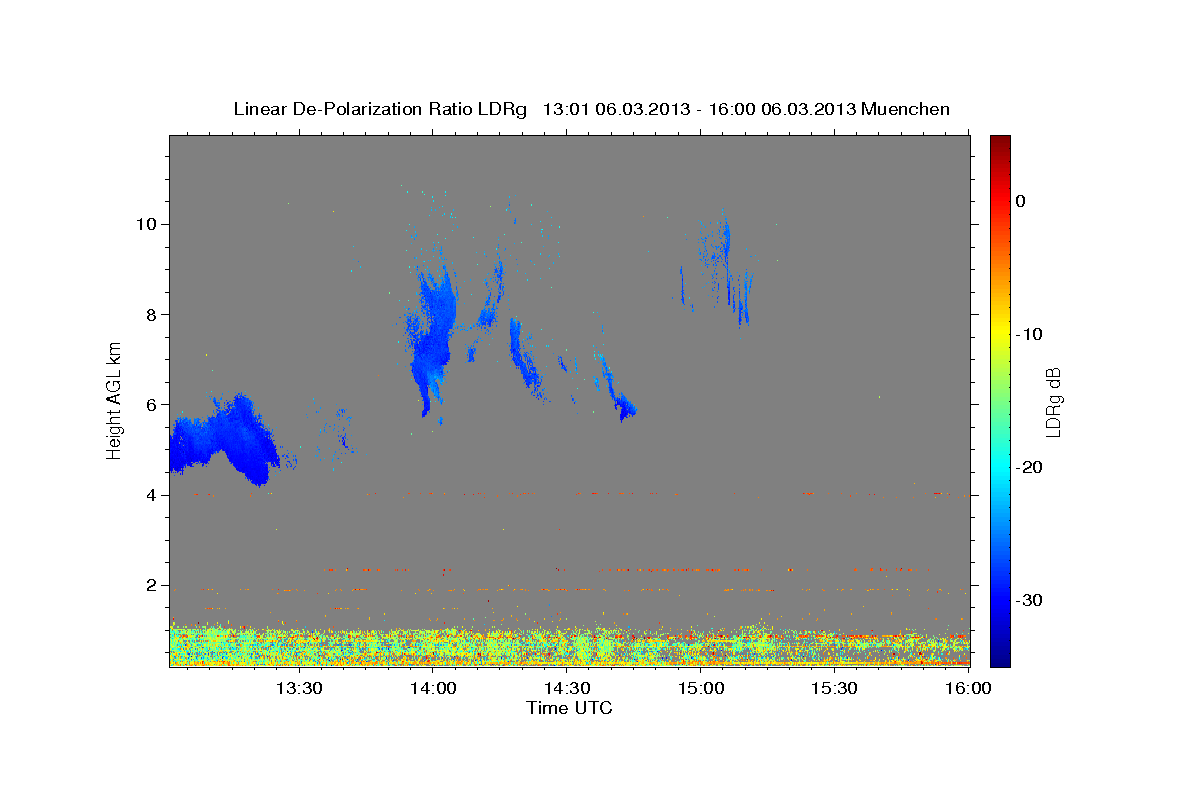Click the plot title 'Linear De-Polarization Ratio LDRg'

coord(380,109)
